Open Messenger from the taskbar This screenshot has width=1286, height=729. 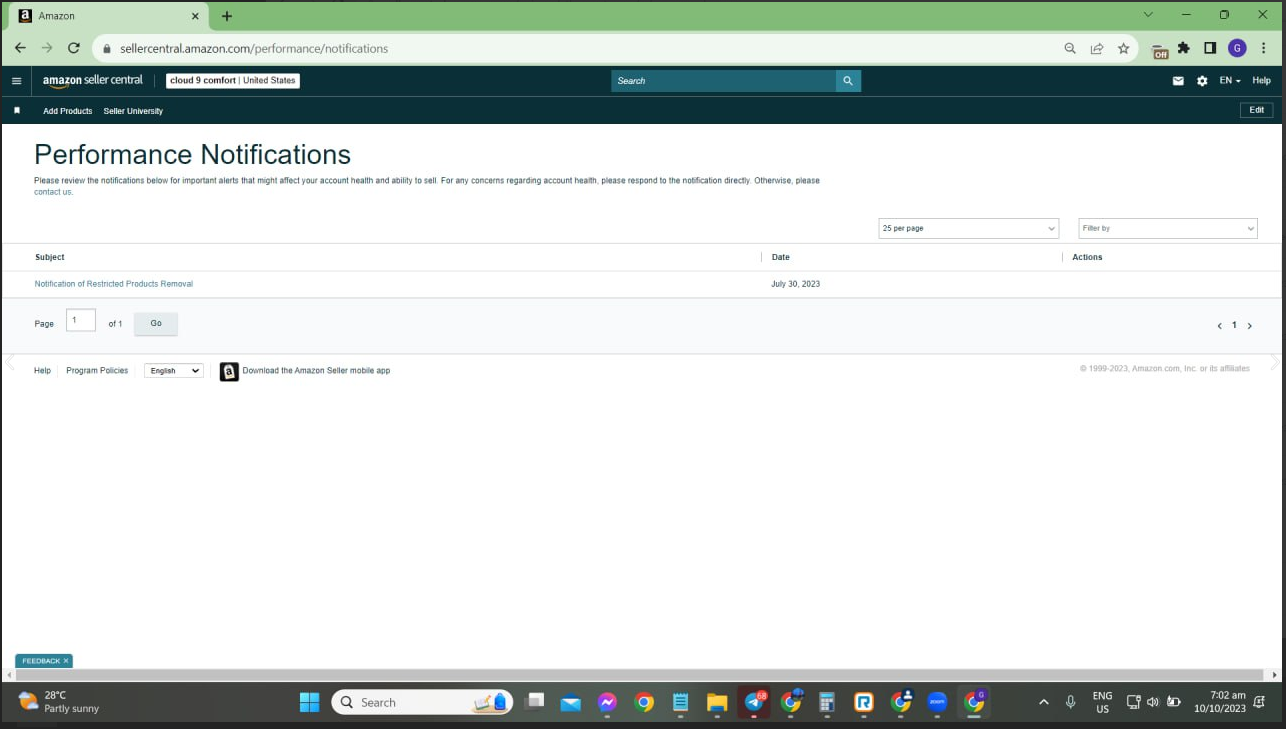point(607,702)
